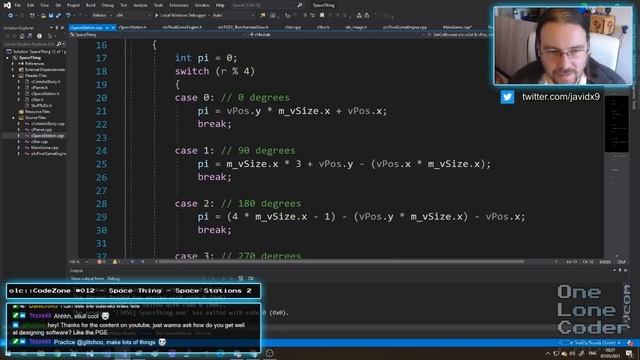This screenshot has height=360, width=640.
Task: Open the Edit menu
Action: [x=31, y=5]
